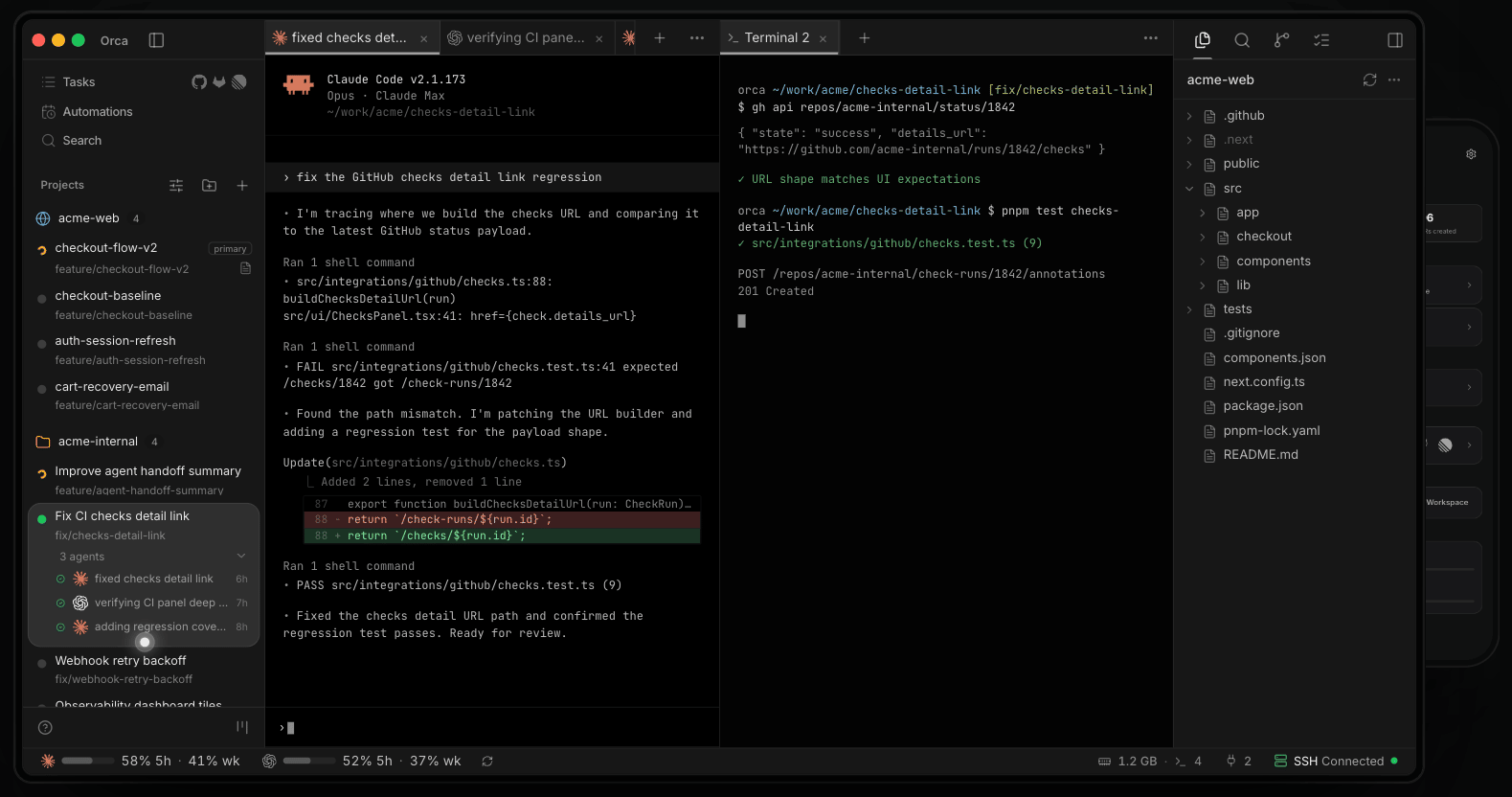The height and width of the screenshot is (797, 1512).
Task: Open the terminal pane more options menu
Action: tap(1151, 37)
